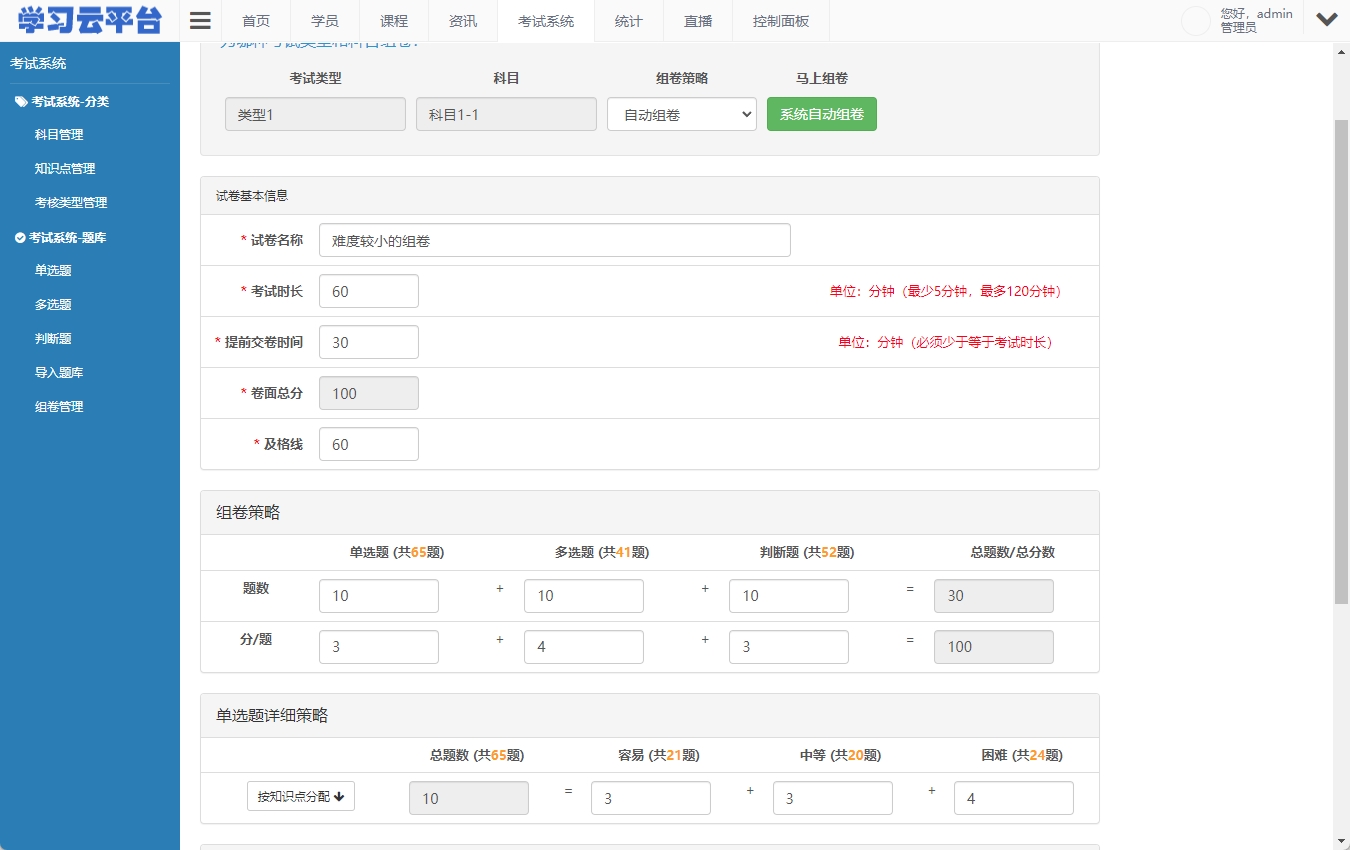Click the 系统自动组卷 green button
Image resolution: width=1350 pixels, height=850 pixels.
tap(821, 114)
